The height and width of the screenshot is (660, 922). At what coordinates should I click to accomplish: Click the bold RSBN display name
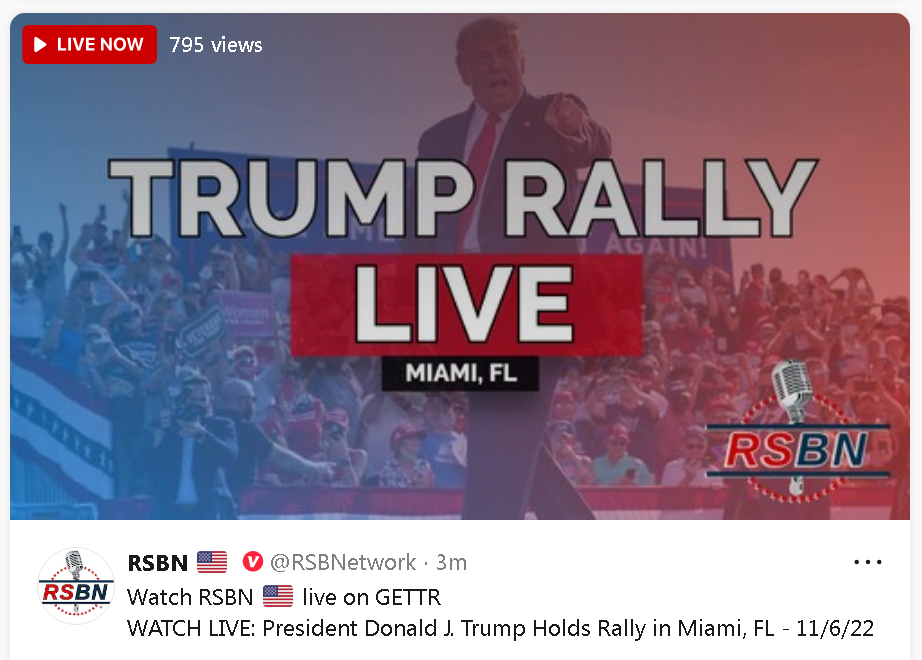158,563
